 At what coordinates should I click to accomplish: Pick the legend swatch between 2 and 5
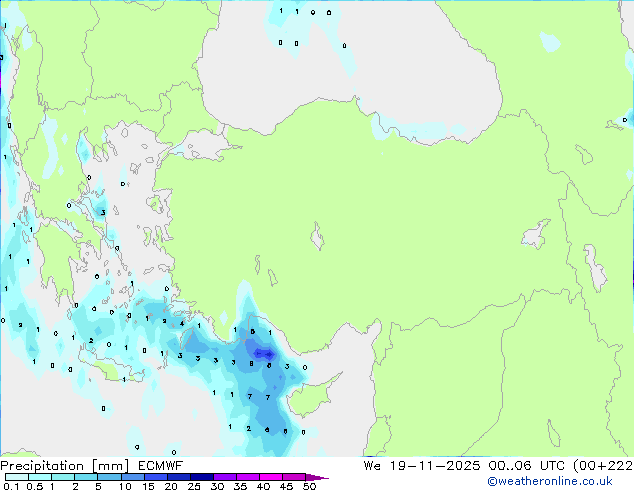[x=86, y=477]
